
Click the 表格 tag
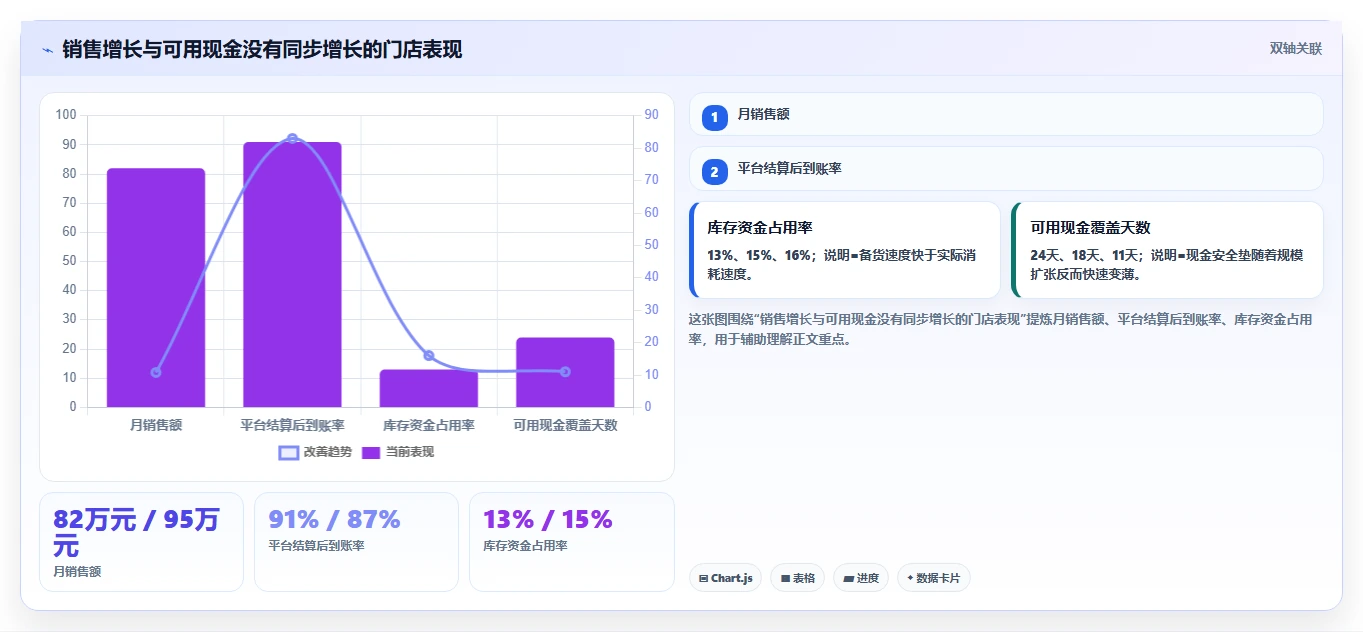(x=797, y=578)
